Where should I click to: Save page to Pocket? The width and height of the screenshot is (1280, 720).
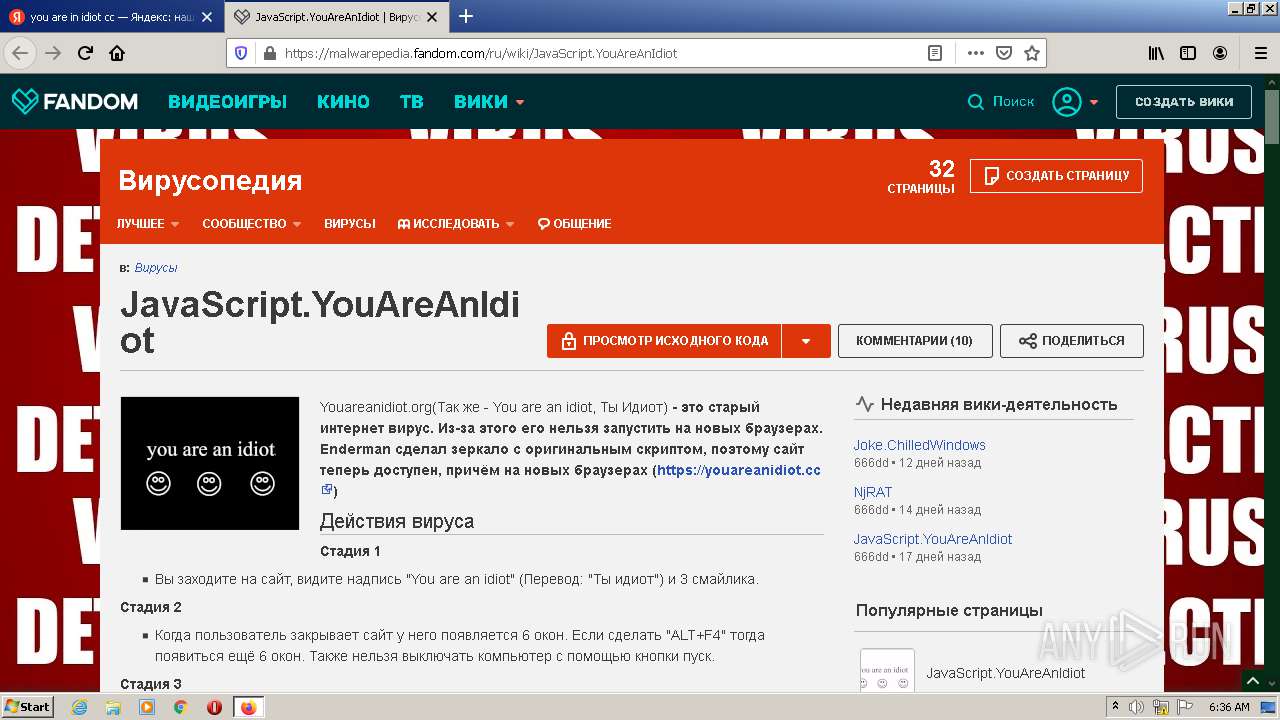[x=1004, y=53]
